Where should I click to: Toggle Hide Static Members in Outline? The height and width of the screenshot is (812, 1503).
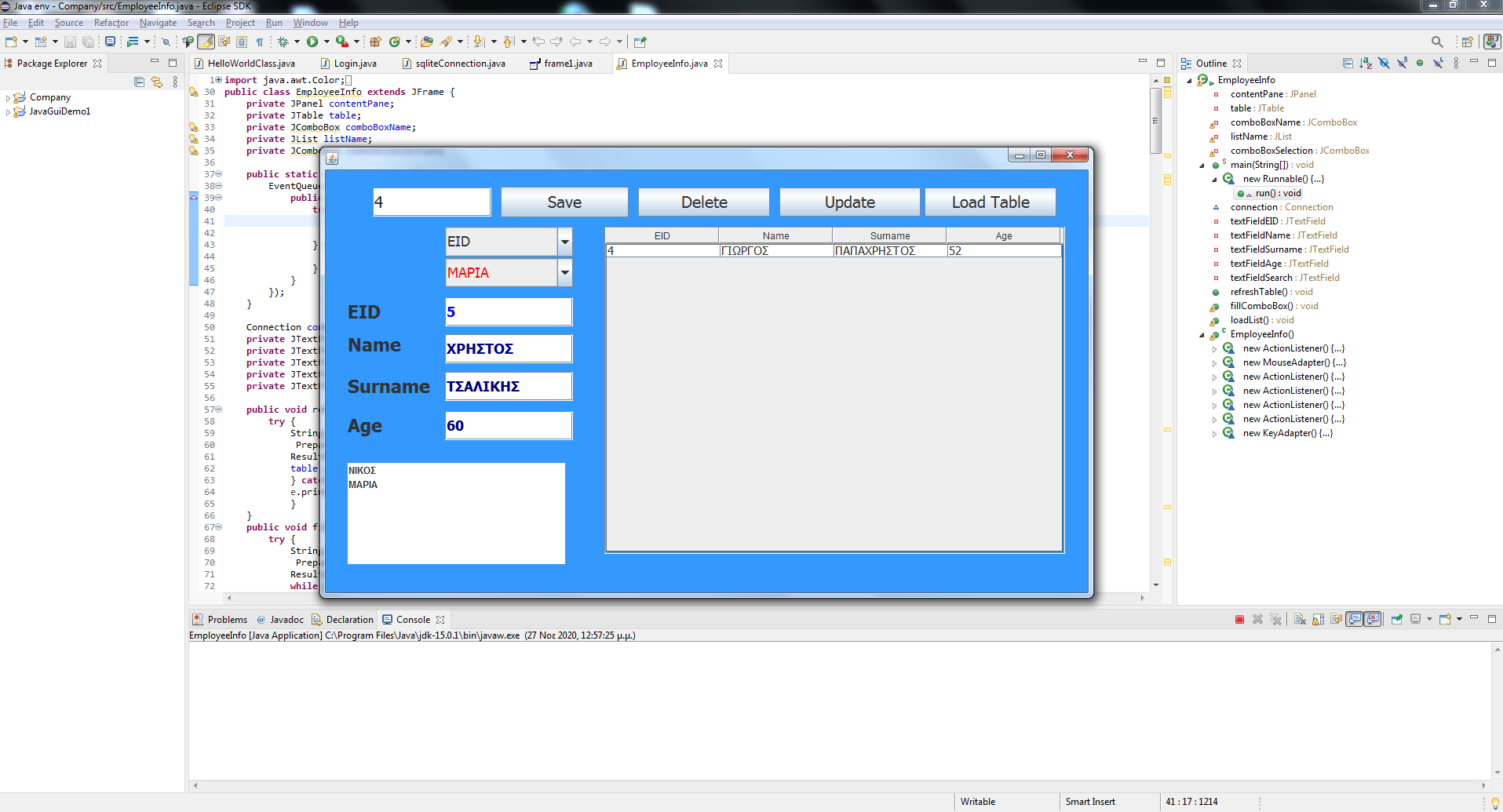point(1402,63)
